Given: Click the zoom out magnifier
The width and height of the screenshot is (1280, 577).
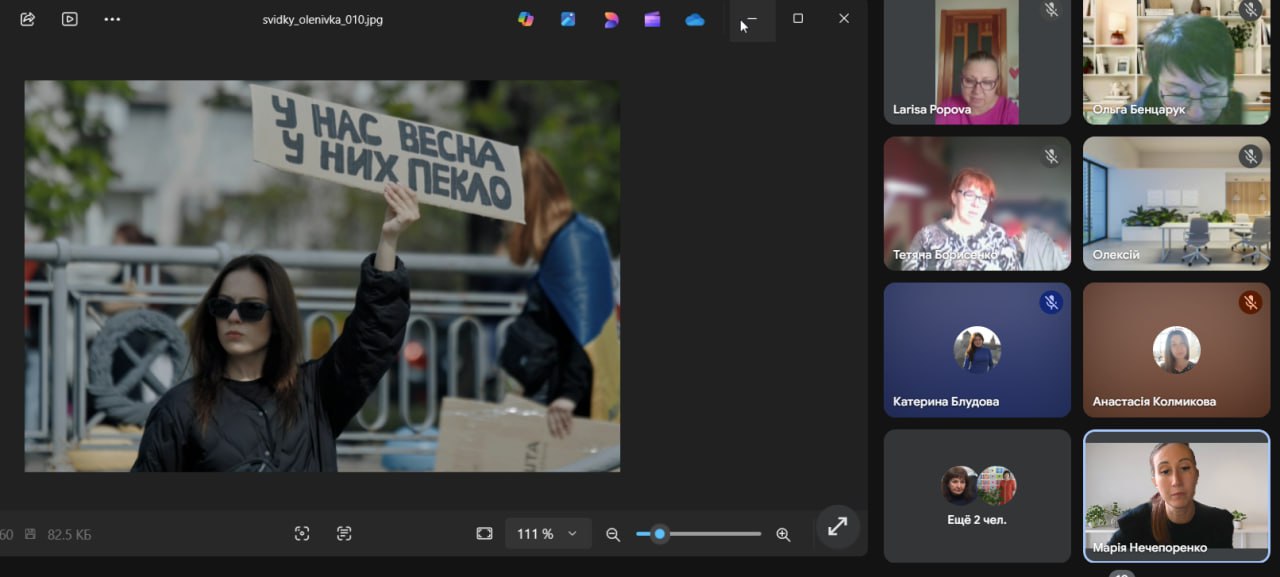Looking at the screenshot, I should point(613,535).
